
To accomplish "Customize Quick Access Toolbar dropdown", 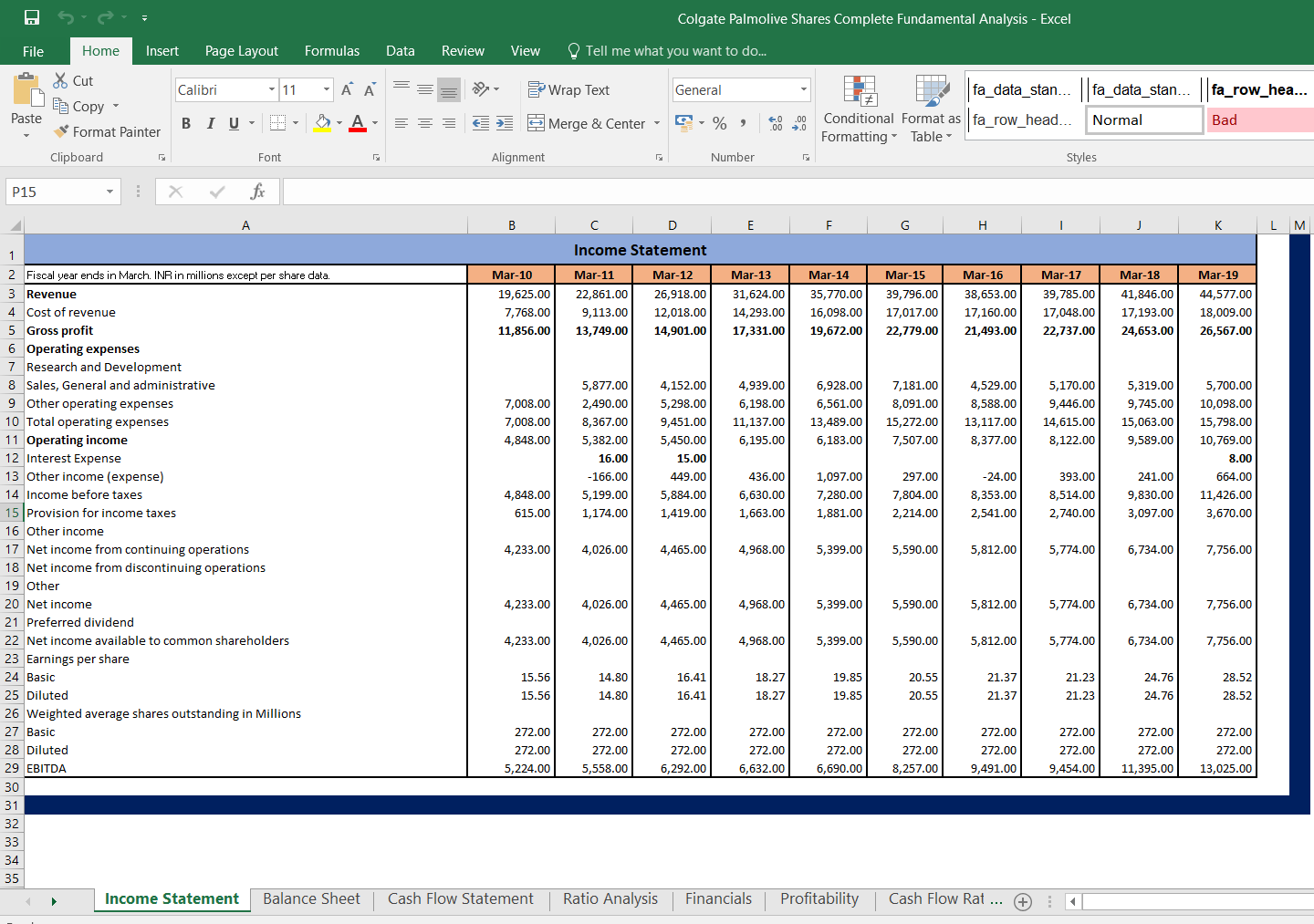I will point(144,18).
